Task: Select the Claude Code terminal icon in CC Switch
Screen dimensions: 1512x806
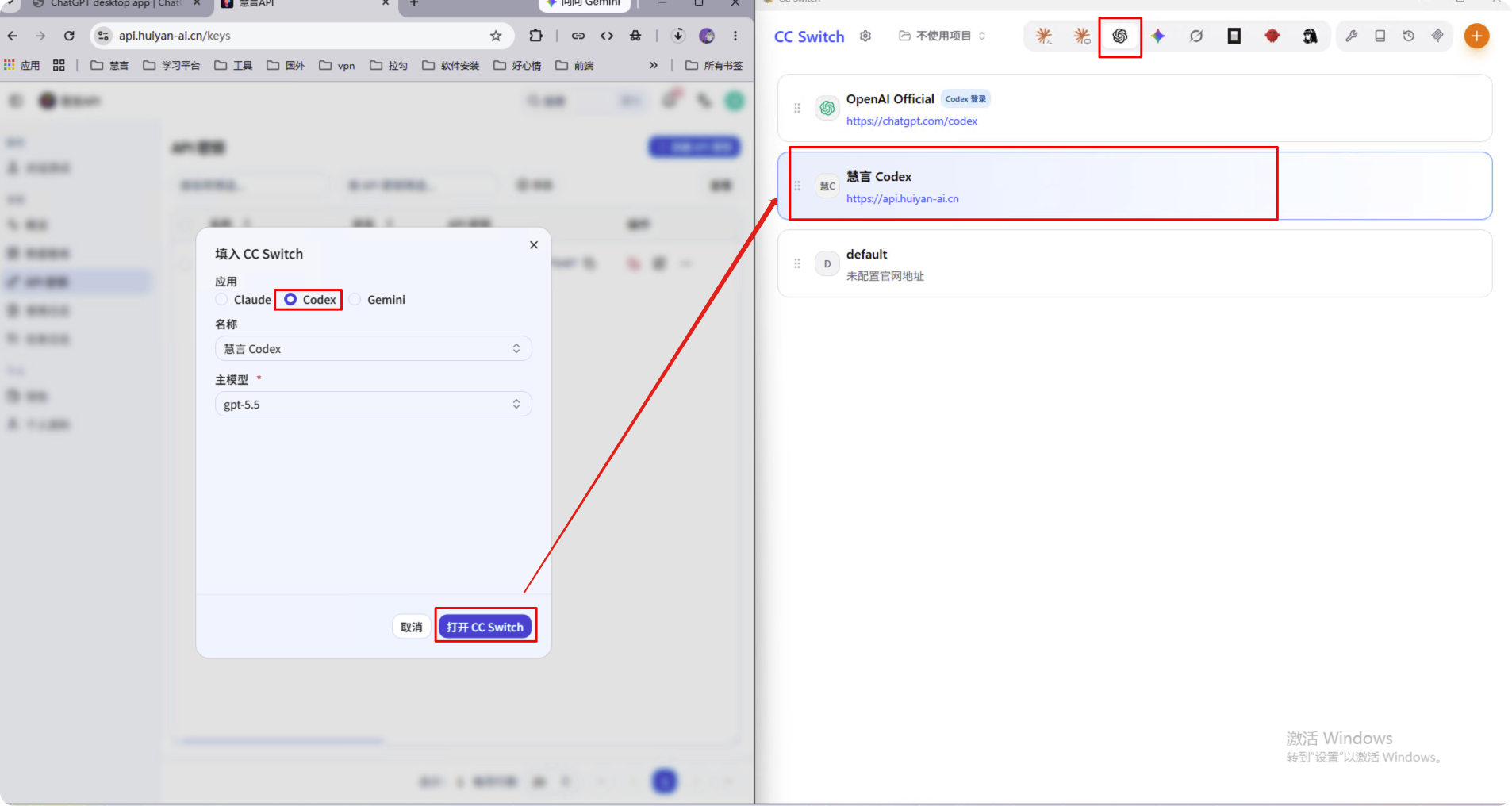Action: [x=1044, y=36]
